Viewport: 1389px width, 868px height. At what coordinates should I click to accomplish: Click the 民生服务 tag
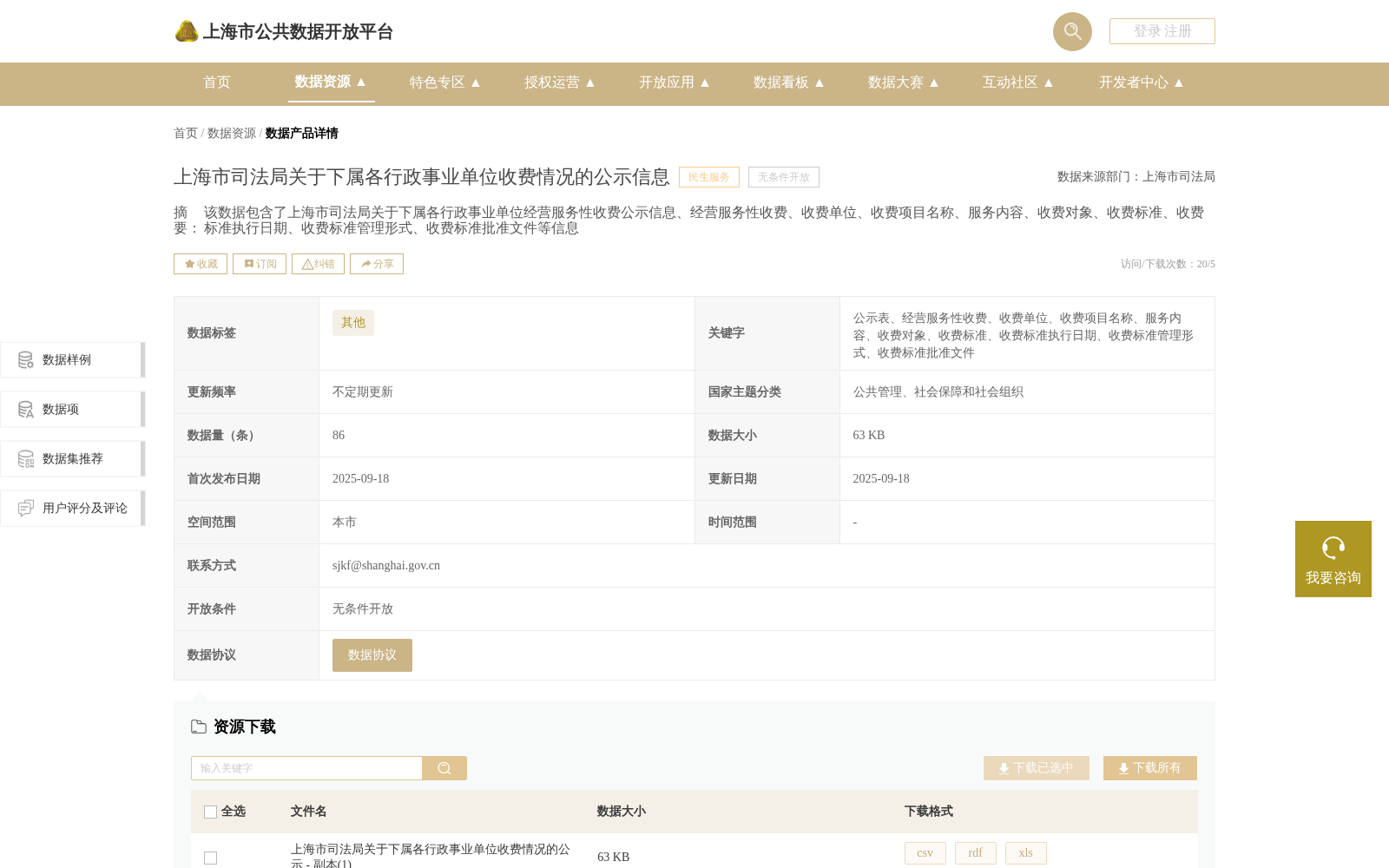tap(709, 177)
